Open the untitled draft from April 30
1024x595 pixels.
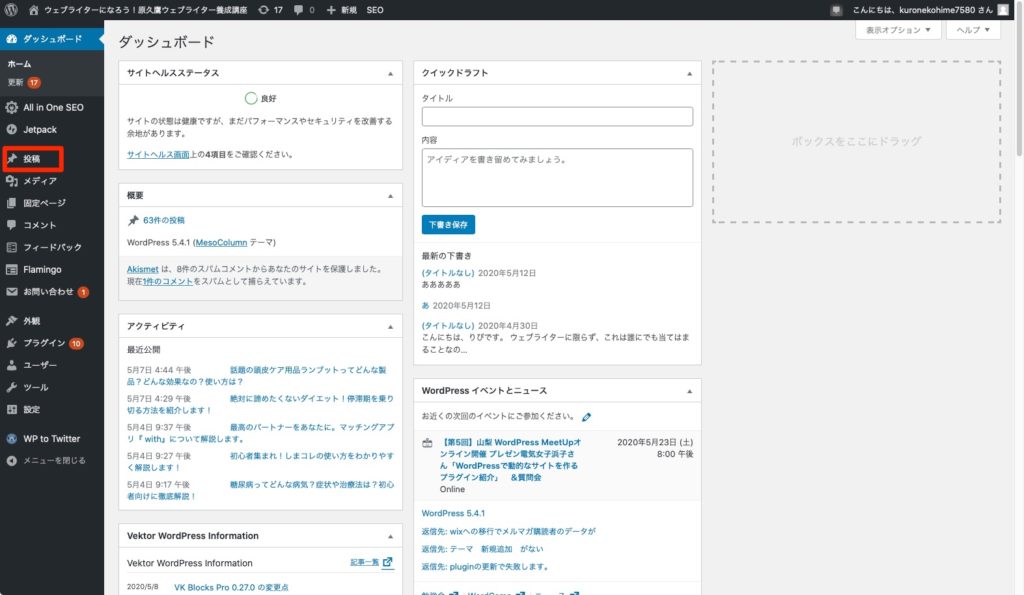point(448,325)
